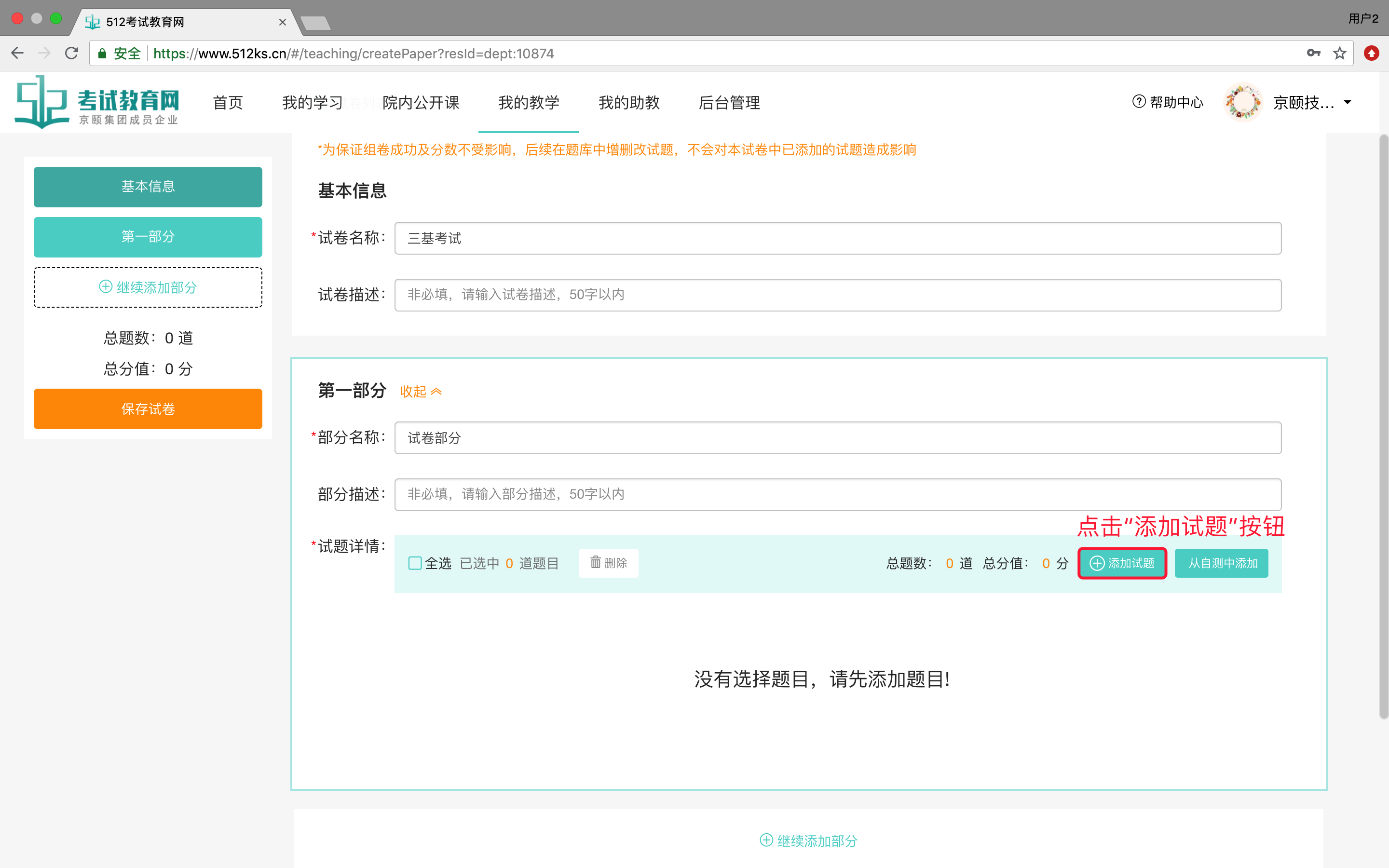Image resolution: width=1389 pixels, height=868 pixels.
Task: Click the 512考试教育网 site logo
Action: (96, 102)
